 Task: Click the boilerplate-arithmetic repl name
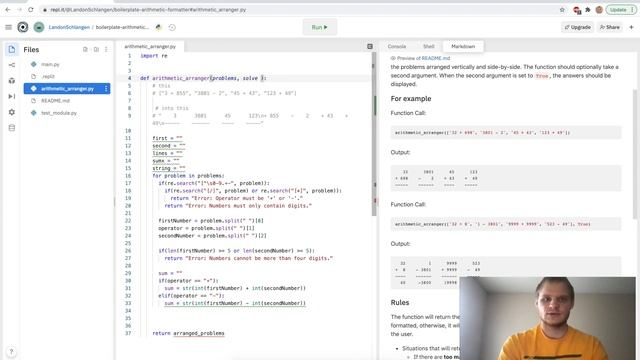click(x=122, y=27)
